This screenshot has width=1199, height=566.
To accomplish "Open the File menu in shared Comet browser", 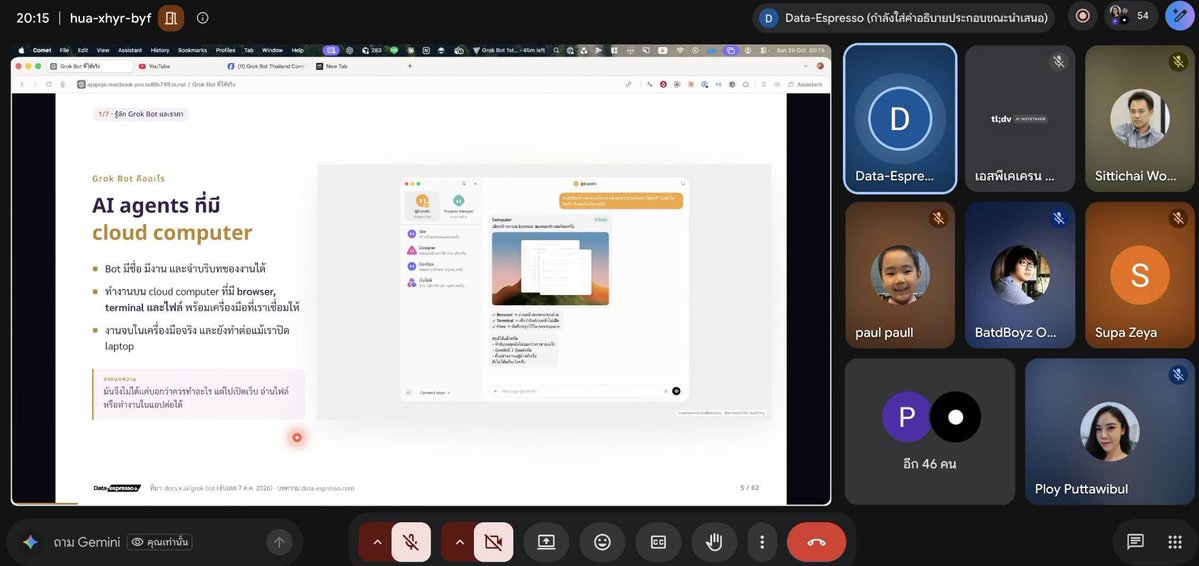I will pos(64,50).
